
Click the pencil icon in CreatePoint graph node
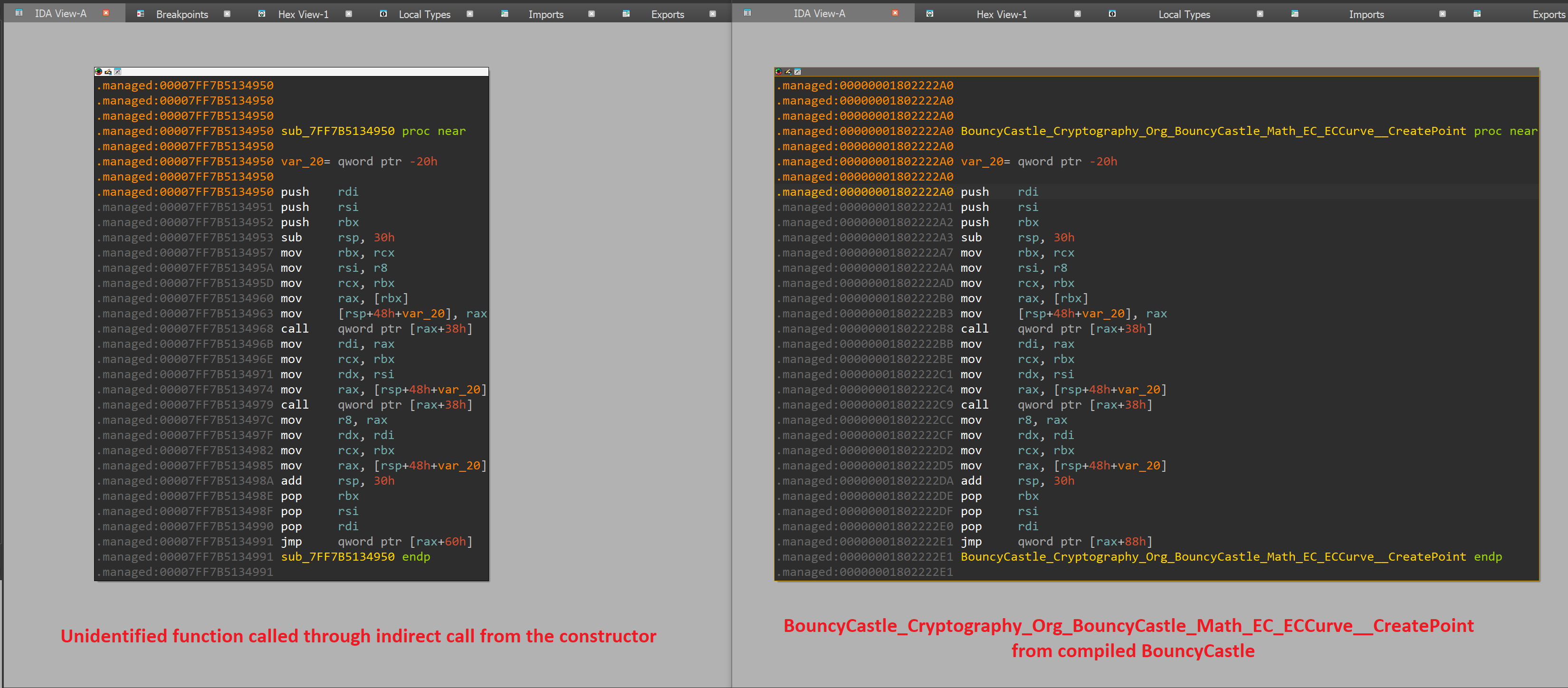788,71
